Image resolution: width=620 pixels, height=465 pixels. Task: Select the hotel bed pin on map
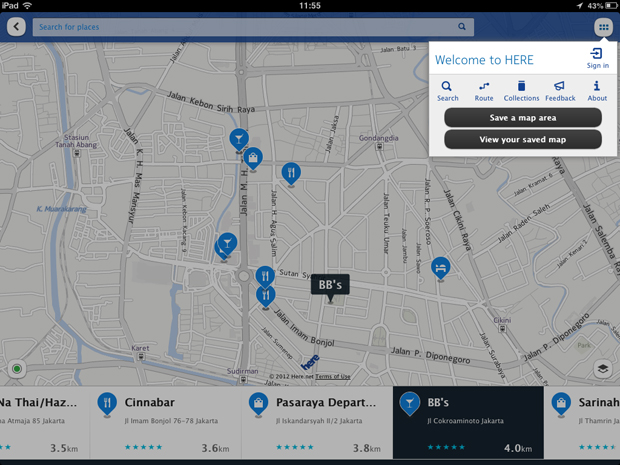440,268
